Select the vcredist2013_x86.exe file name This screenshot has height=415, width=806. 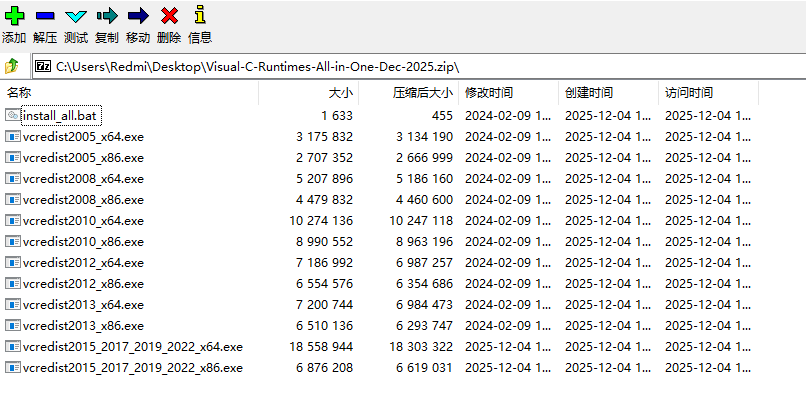point(83,326)
